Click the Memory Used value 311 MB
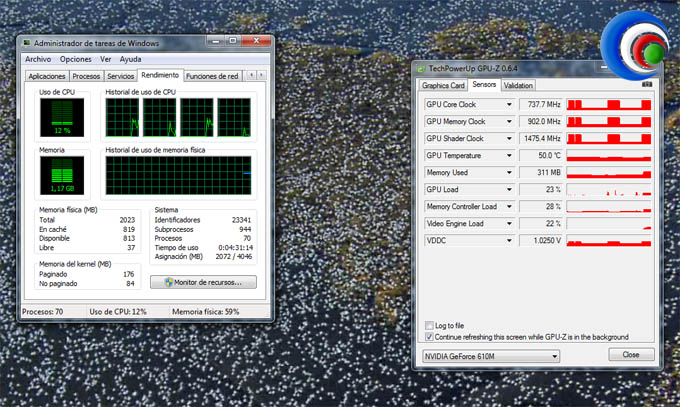Viewport: 680px width, 407px height. tap(541, 172)
